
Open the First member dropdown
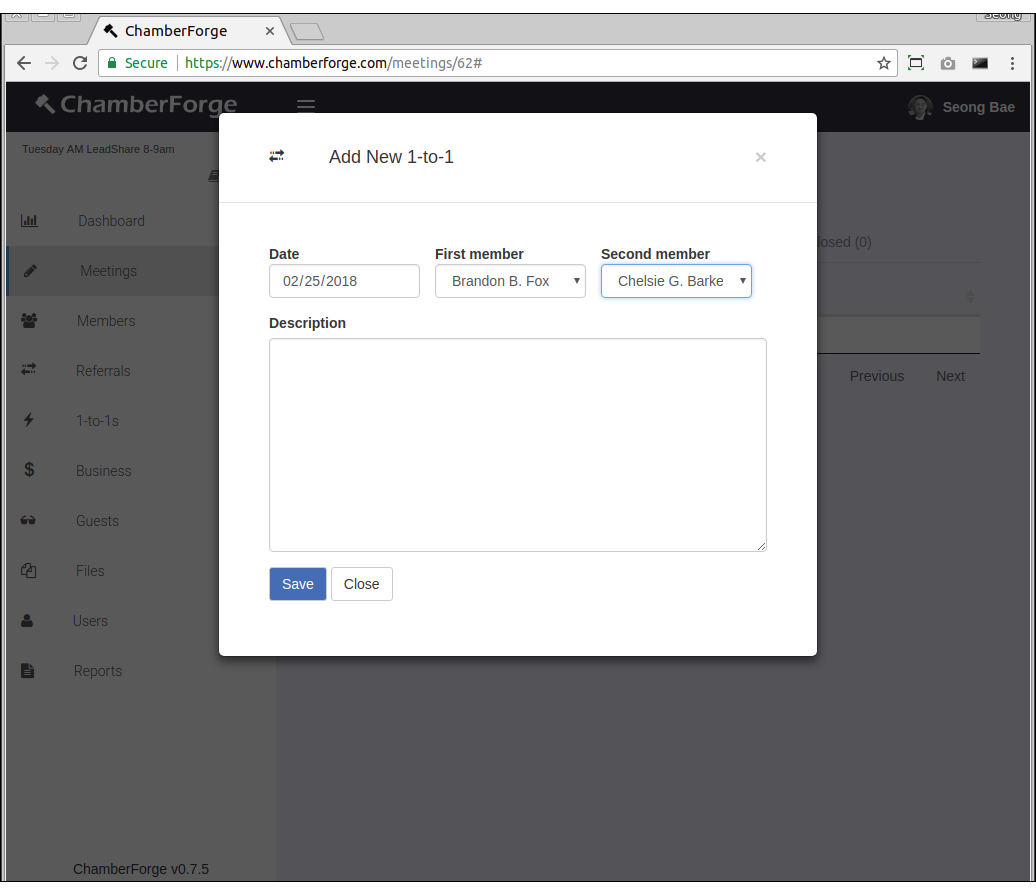tap(510, 281)
